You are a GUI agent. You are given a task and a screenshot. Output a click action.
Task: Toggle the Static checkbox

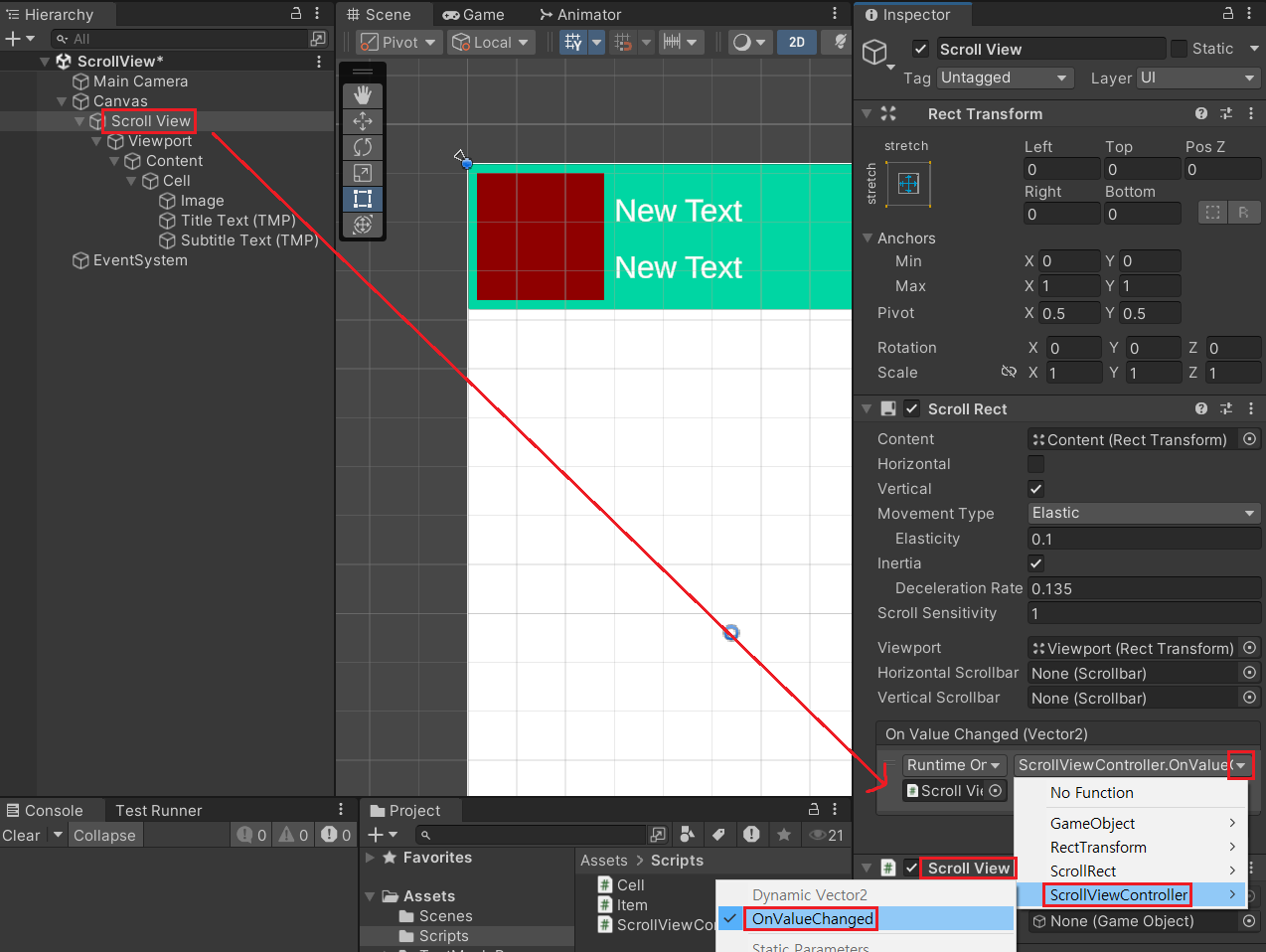[1180, 49]
